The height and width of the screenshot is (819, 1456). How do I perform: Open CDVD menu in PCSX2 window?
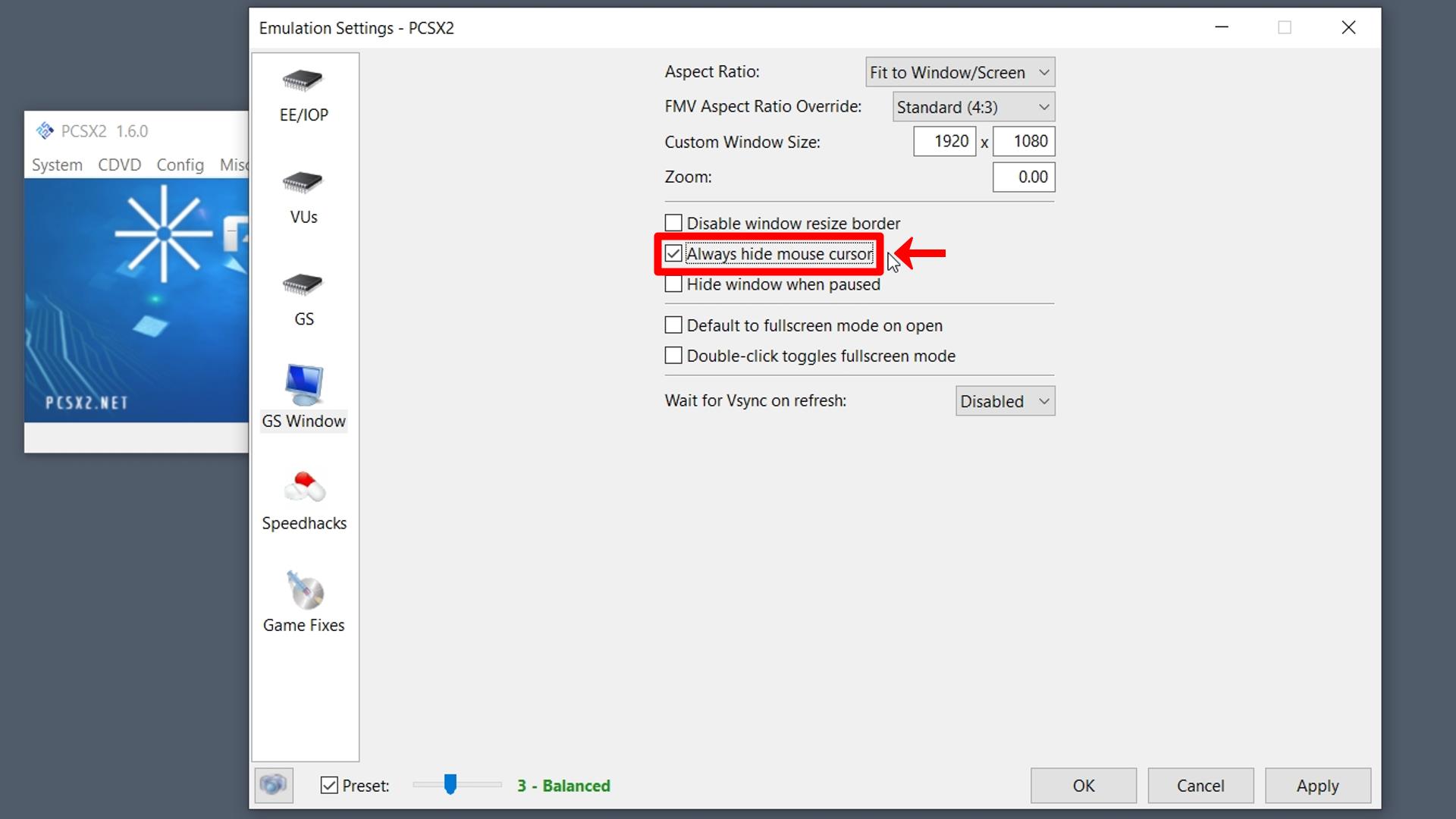(119, 165)
